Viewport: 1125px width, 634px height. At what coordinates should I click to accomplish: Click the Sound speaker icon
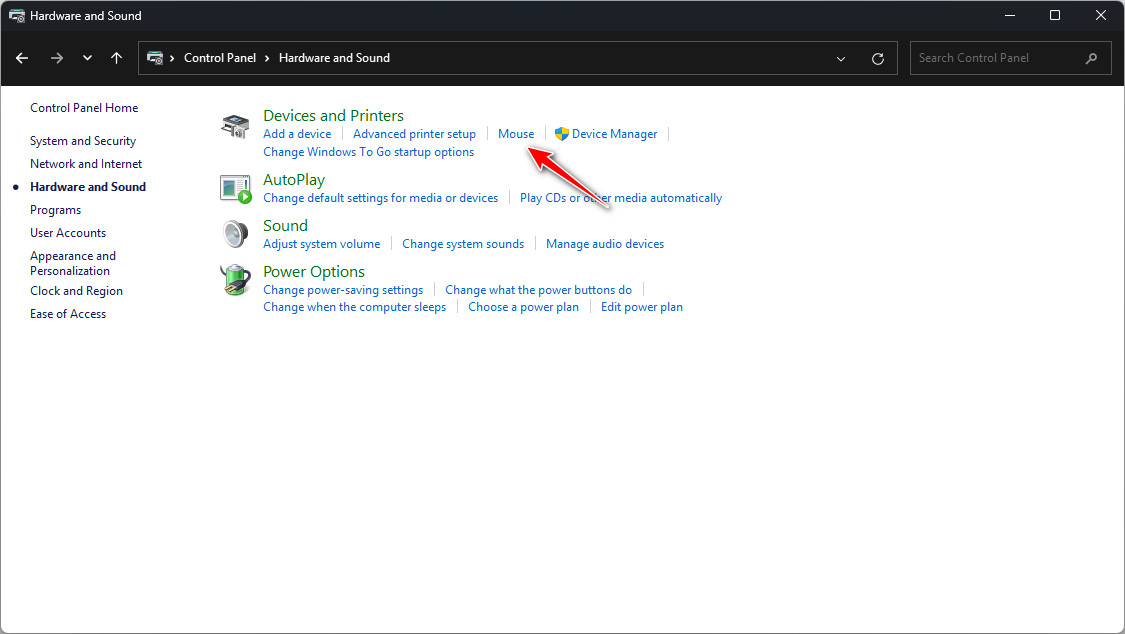point(234,234)
